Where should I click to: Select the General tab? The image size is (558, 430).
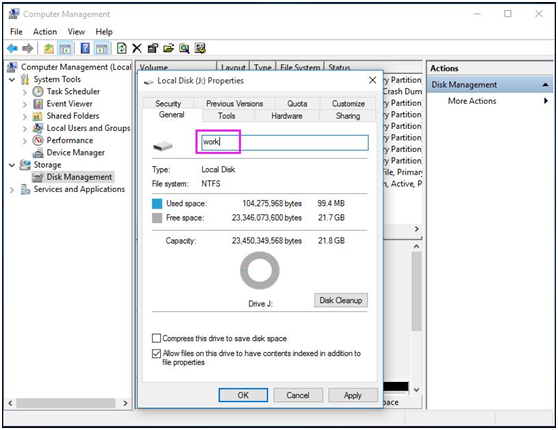[x=172, y=115]
